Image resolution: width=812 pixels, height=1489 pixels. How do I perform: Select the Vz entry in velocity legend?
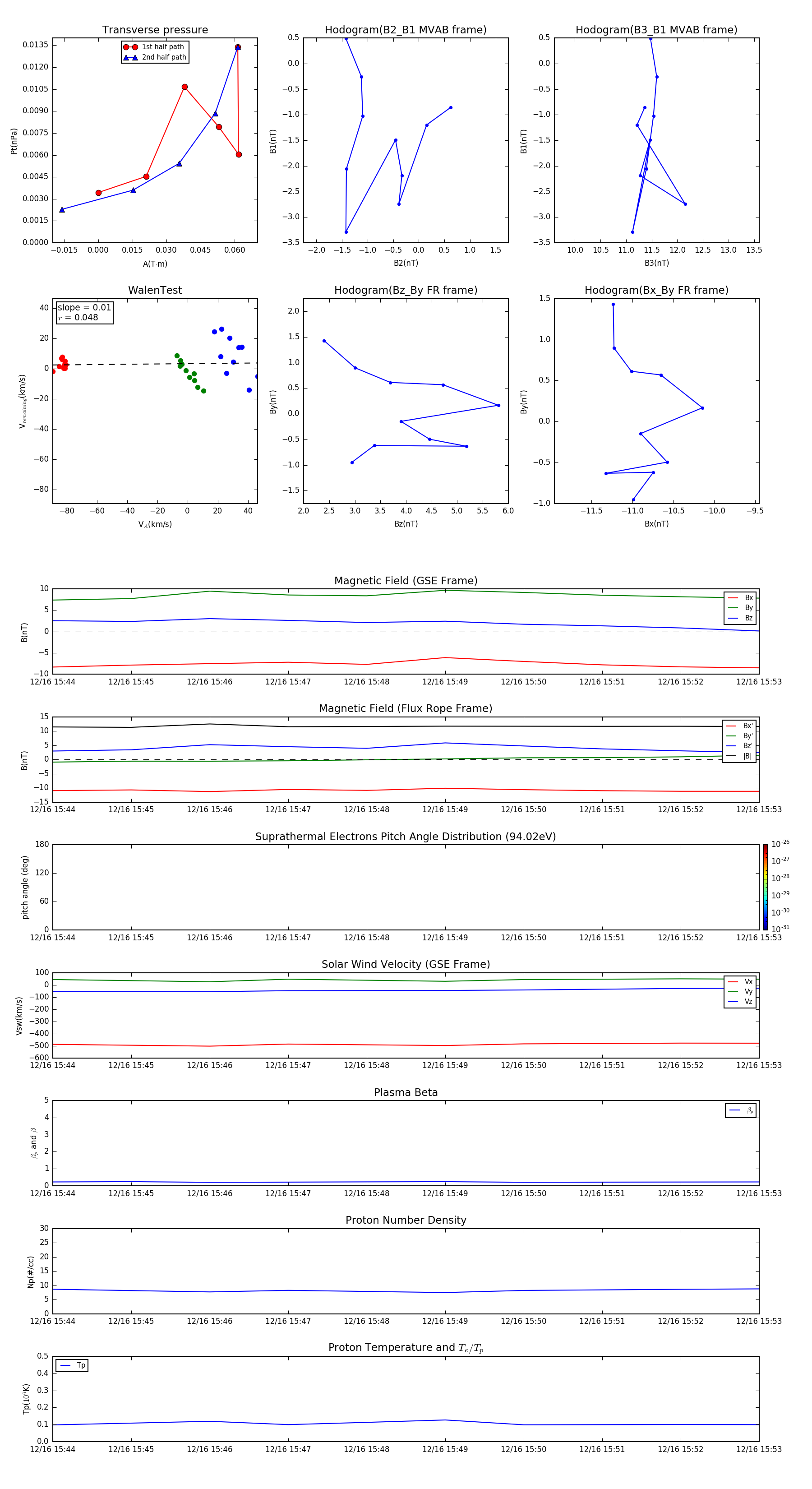pyautogui.click(x=740, y=1002)
